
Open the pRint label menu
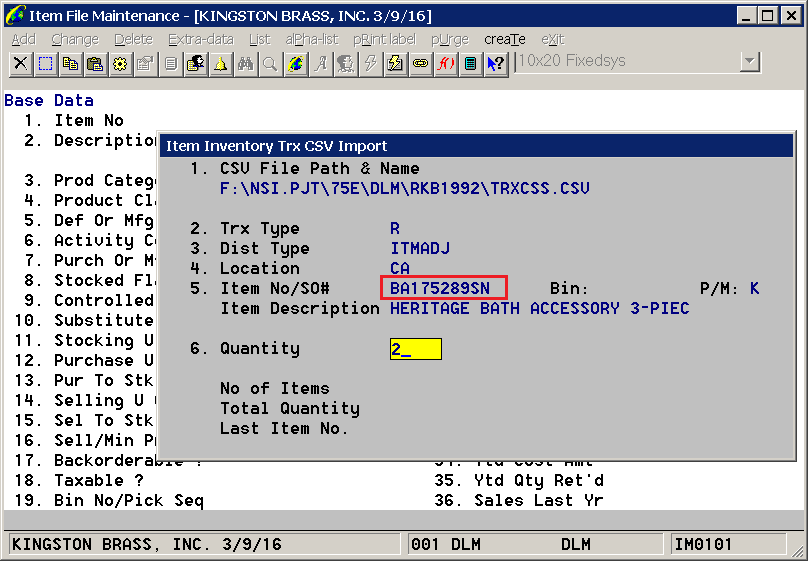384,40
